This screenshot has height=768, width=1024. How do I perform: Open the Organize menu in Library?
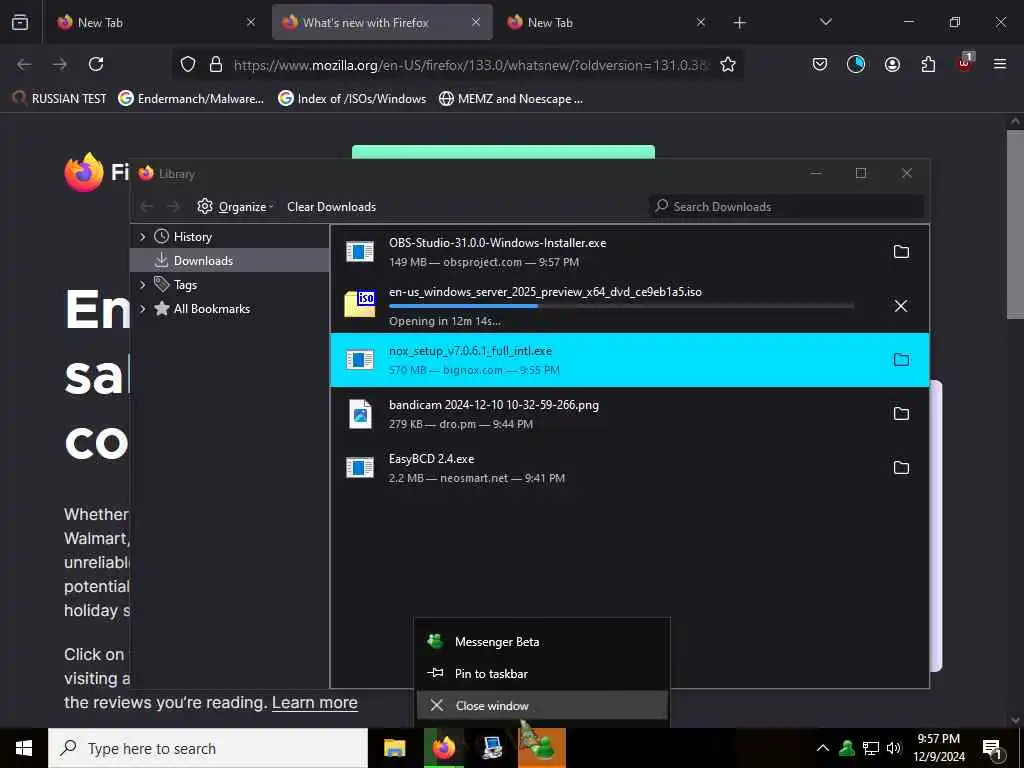(x=235, y=206)
